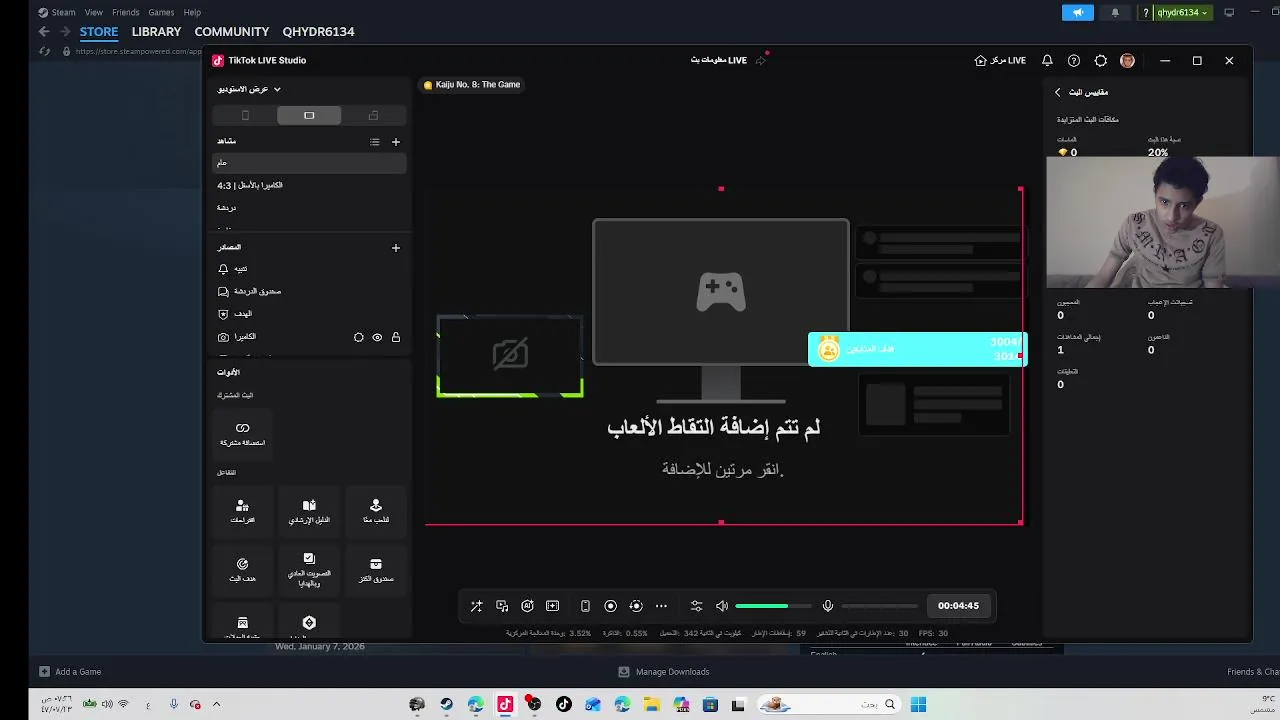Switch to Steam COMMUNITY tab
The height and width of the screenshot is (720, 1280).
(232, 31)
